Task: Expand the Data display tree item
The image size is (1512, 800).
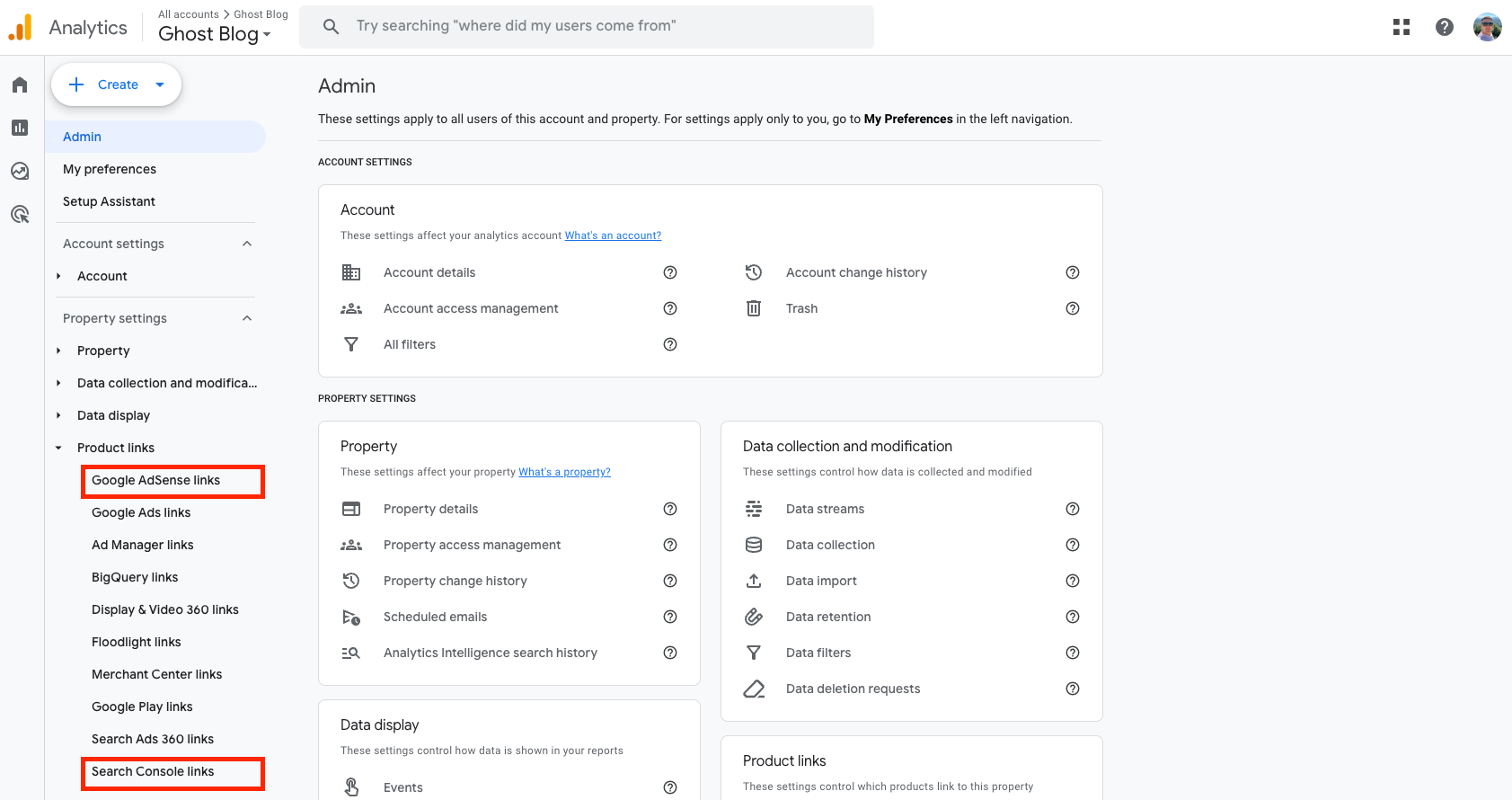Action: 59,415
